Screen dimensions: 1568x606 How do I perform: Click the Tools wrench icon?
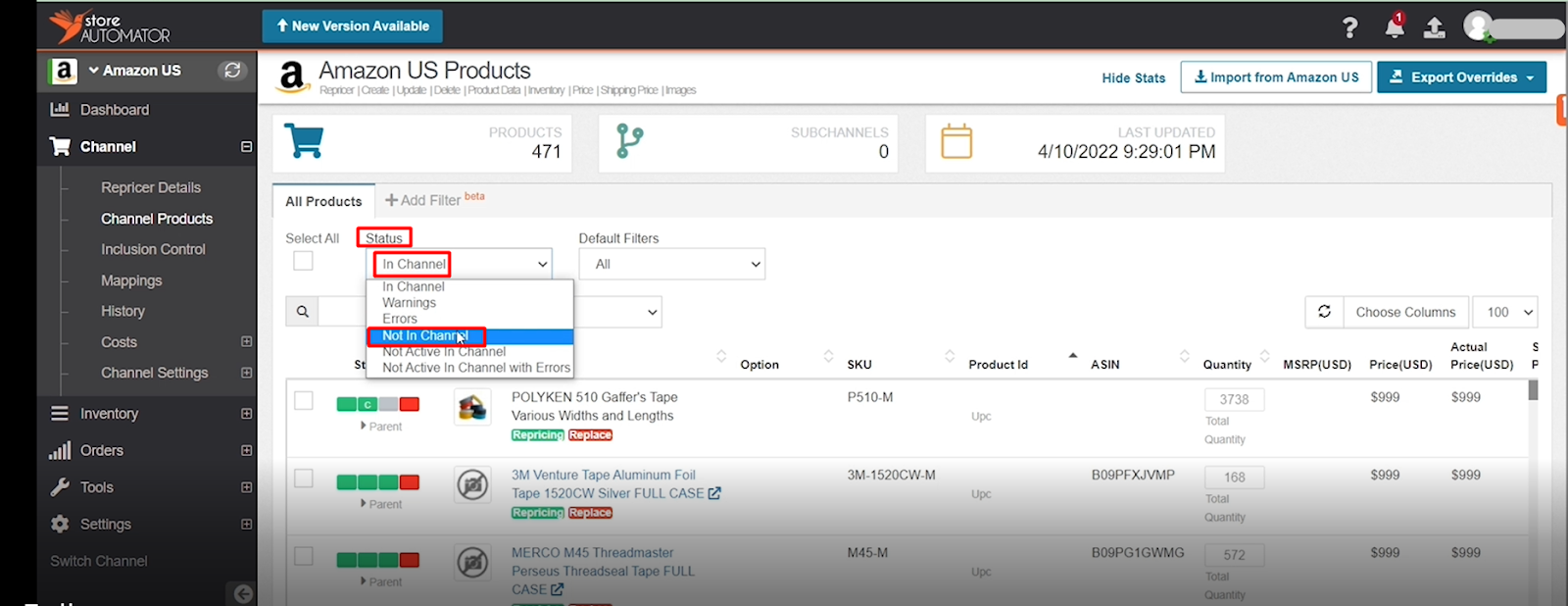[x=60, y=487]
